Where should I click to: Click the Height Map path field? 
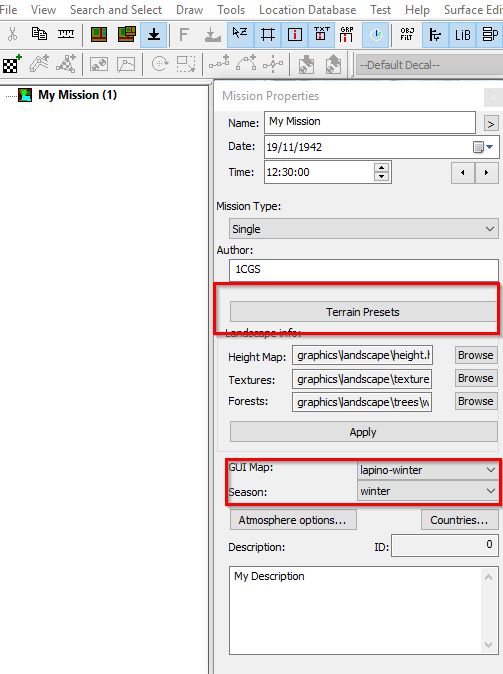click(362, 355)
